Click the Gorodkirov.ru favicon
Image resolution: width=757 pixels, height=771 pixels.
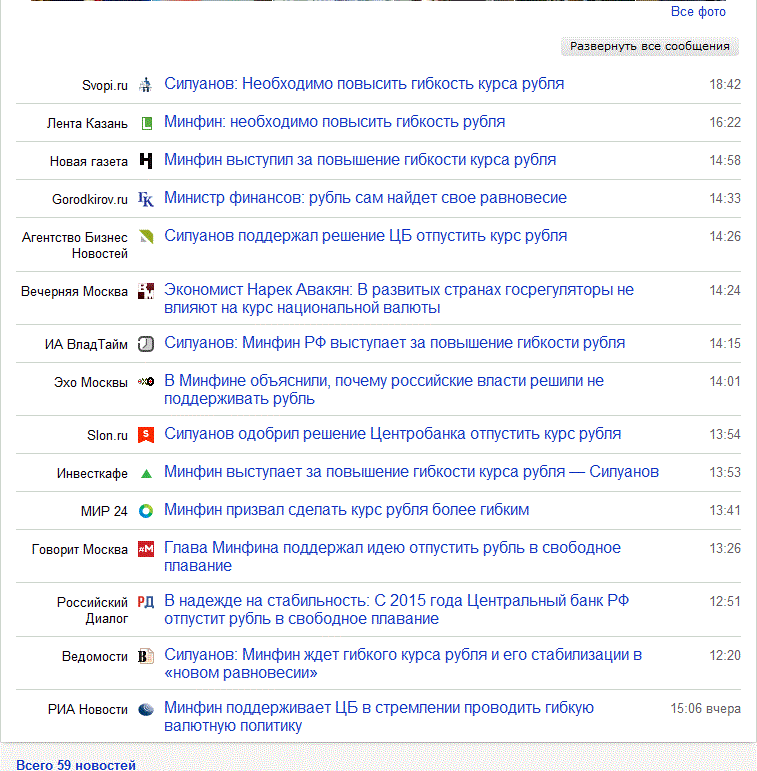coord(146,199)
